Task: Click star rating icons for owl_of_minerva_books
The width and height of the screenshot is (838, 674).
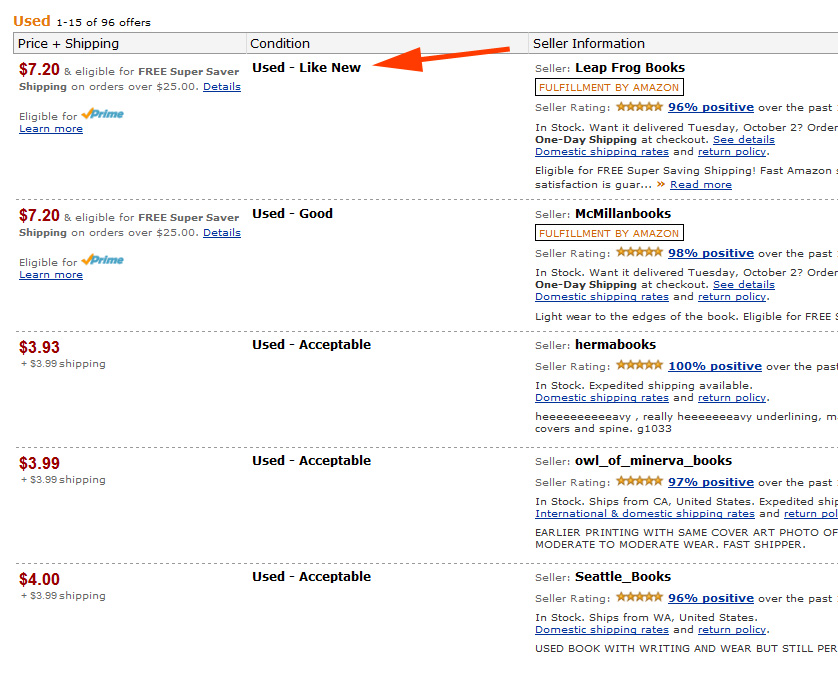Action: tap(639, 481)
